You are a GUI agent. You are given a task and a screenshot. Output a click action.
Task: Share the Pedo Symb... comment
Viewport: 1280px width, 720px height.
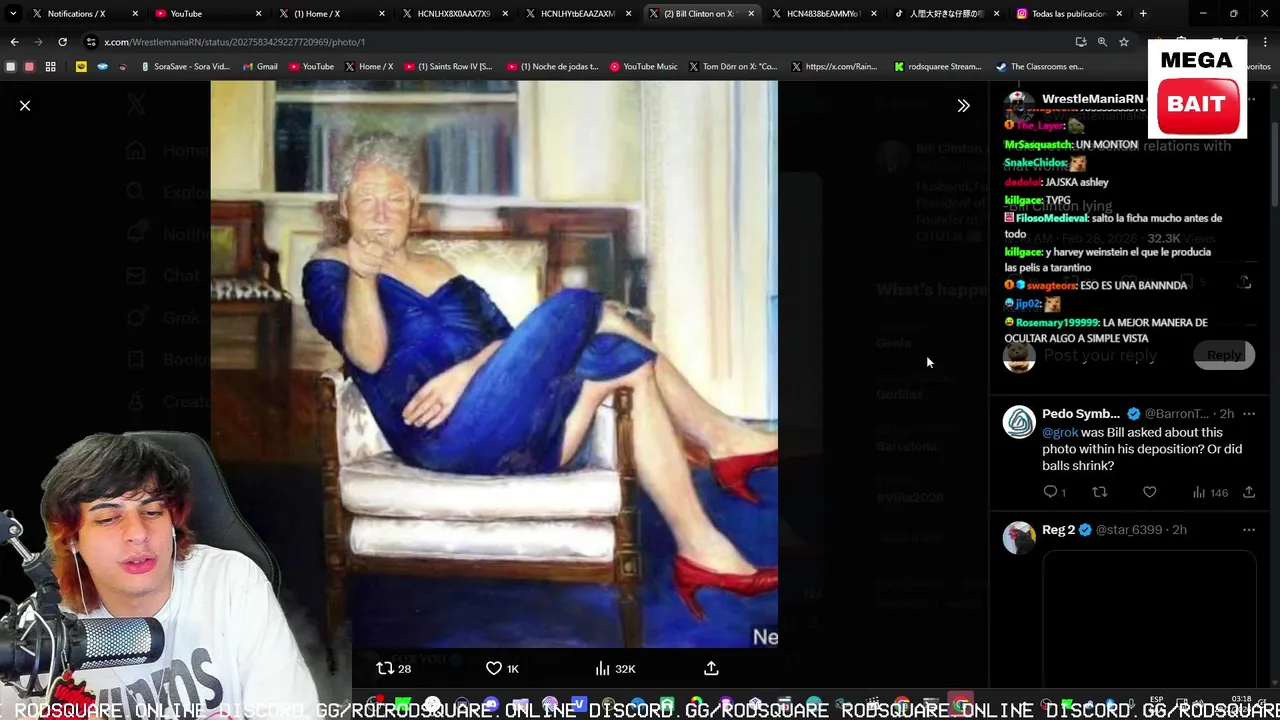pos(1248,492)
